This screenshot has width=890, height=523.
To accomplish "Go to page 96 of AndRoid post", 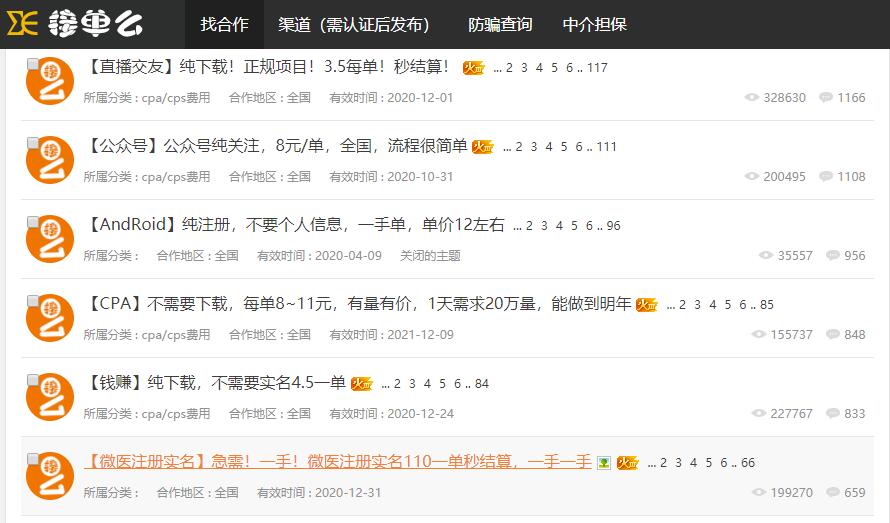I will coord(613,226).
